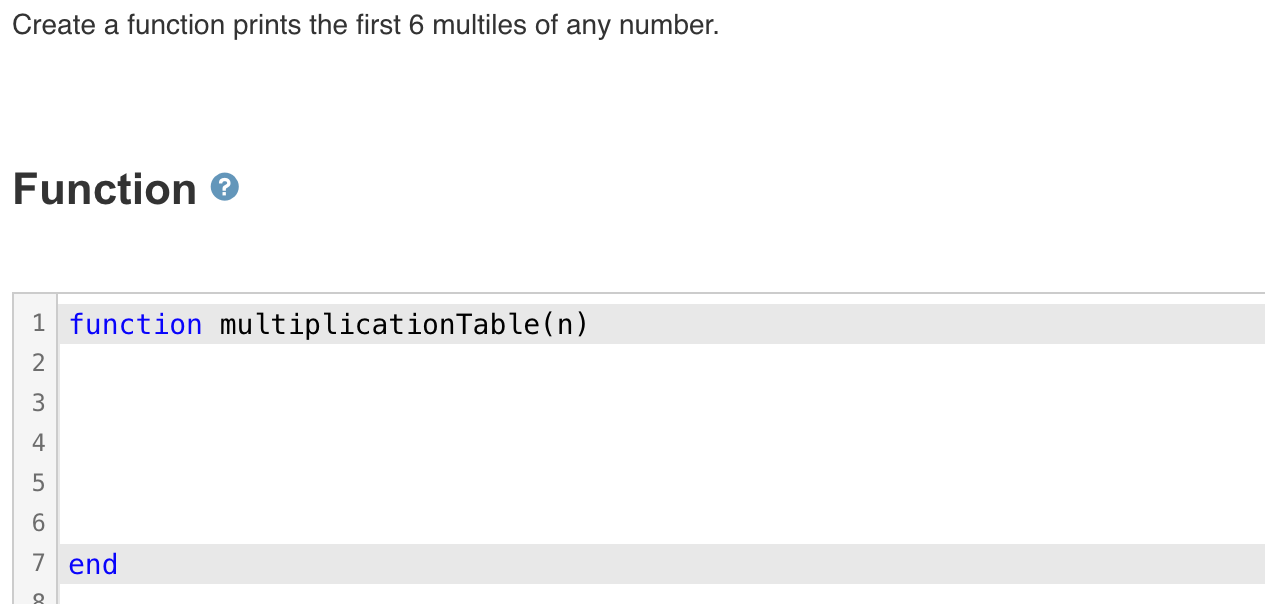Screen dimensions: 1265x604
Task: Click the bold Function heading text
Action: pos(105,188)
